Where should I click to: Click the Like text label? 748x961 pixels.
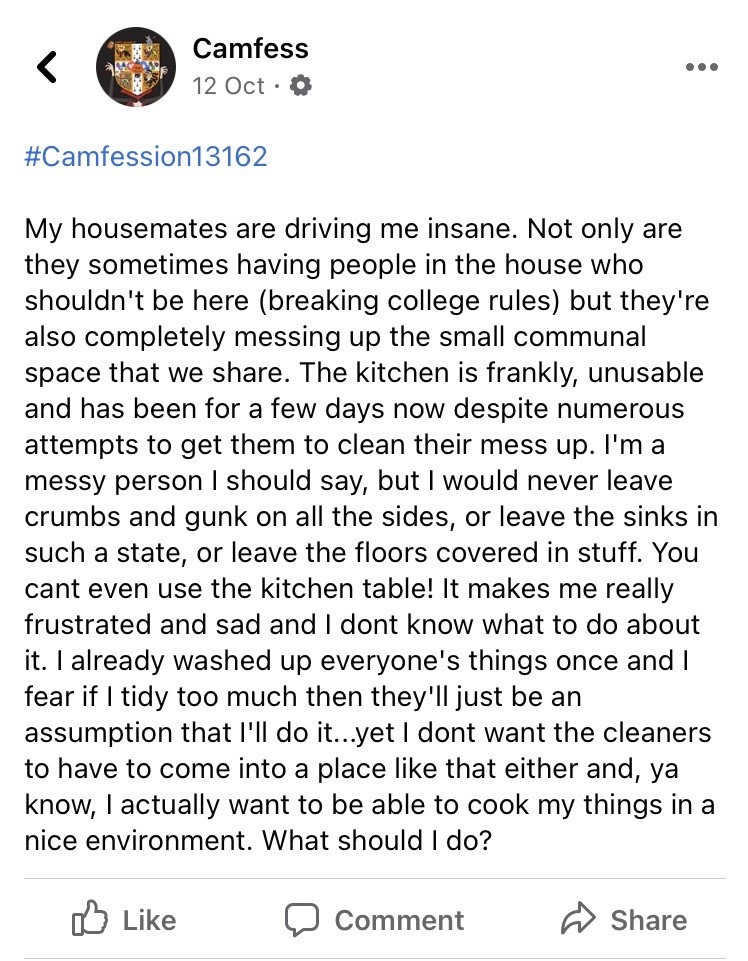pos(150,921)
